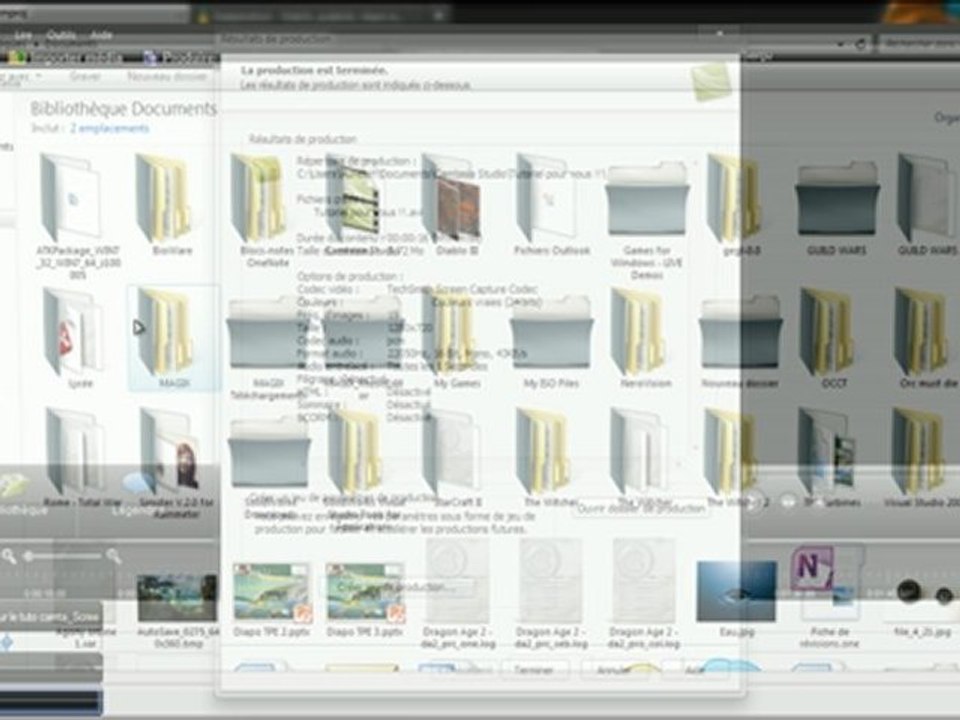Open the NeroVision folder
Screen dimensions: 960x720
[x=644, y=338]
